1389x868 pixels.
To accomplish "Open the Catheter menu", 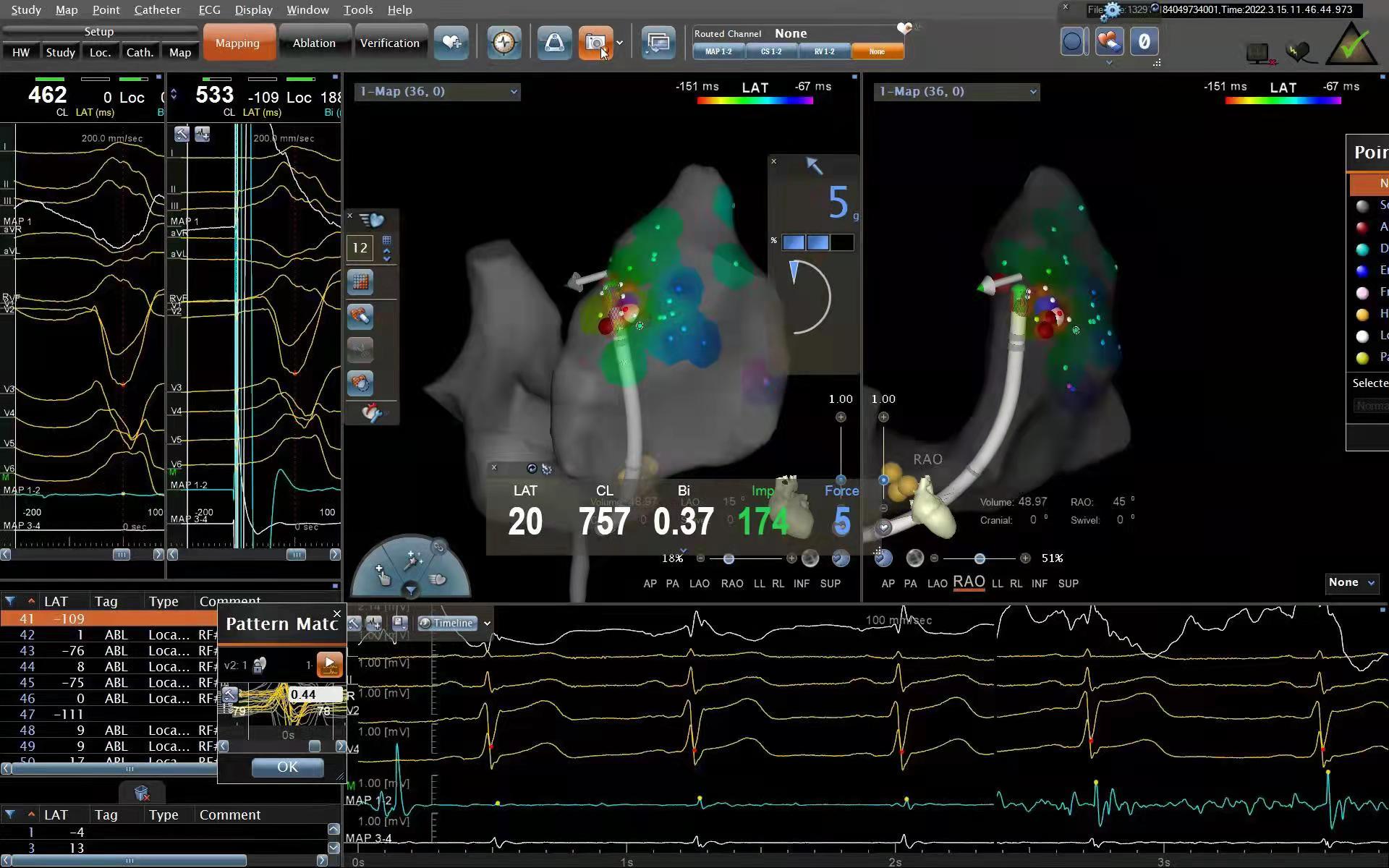I will click(157, 10).
